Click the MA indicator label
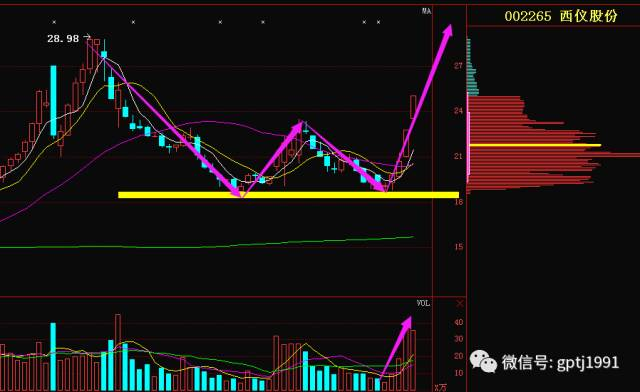Viewport: 640px width, 392px height. click(426, 11)
